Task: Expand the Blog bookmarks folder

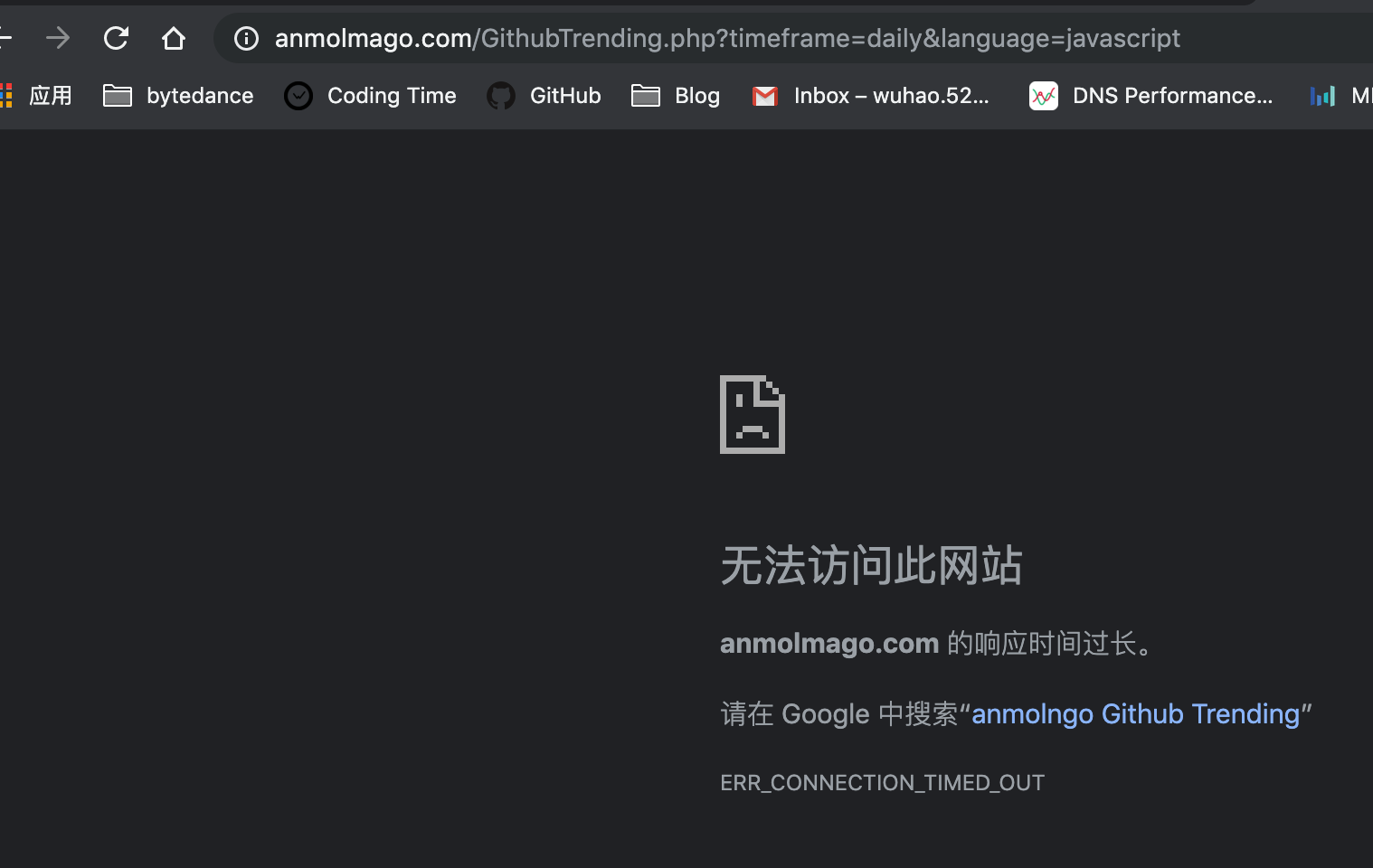Action: coord(676,95)
